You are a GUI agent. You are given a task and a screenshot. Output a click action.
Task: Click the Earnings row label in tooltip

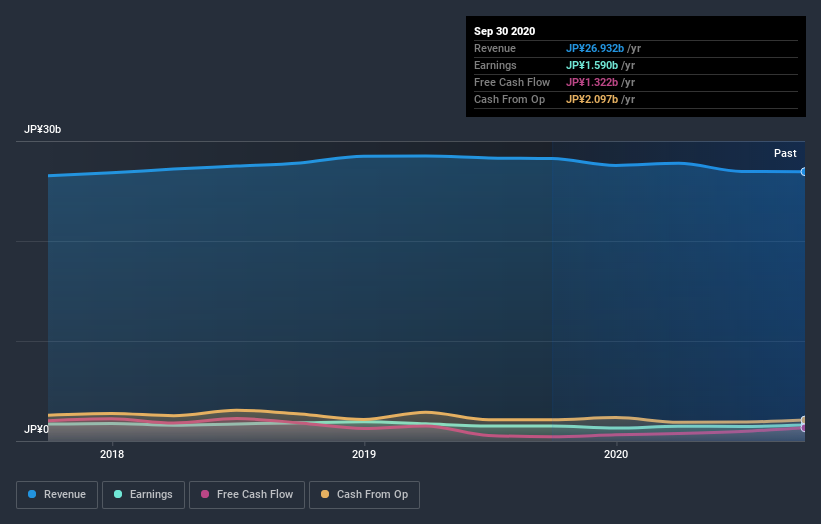[495, 65]
